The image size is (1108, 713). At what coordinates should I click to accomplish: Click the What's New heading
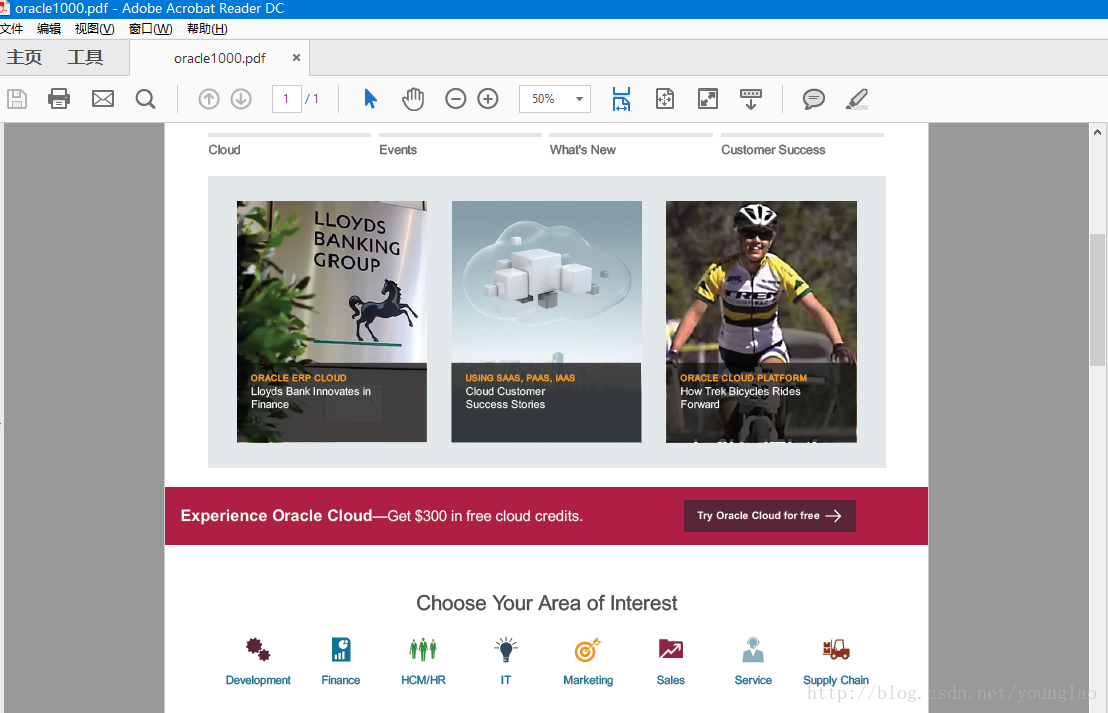[x=583, y=150]
